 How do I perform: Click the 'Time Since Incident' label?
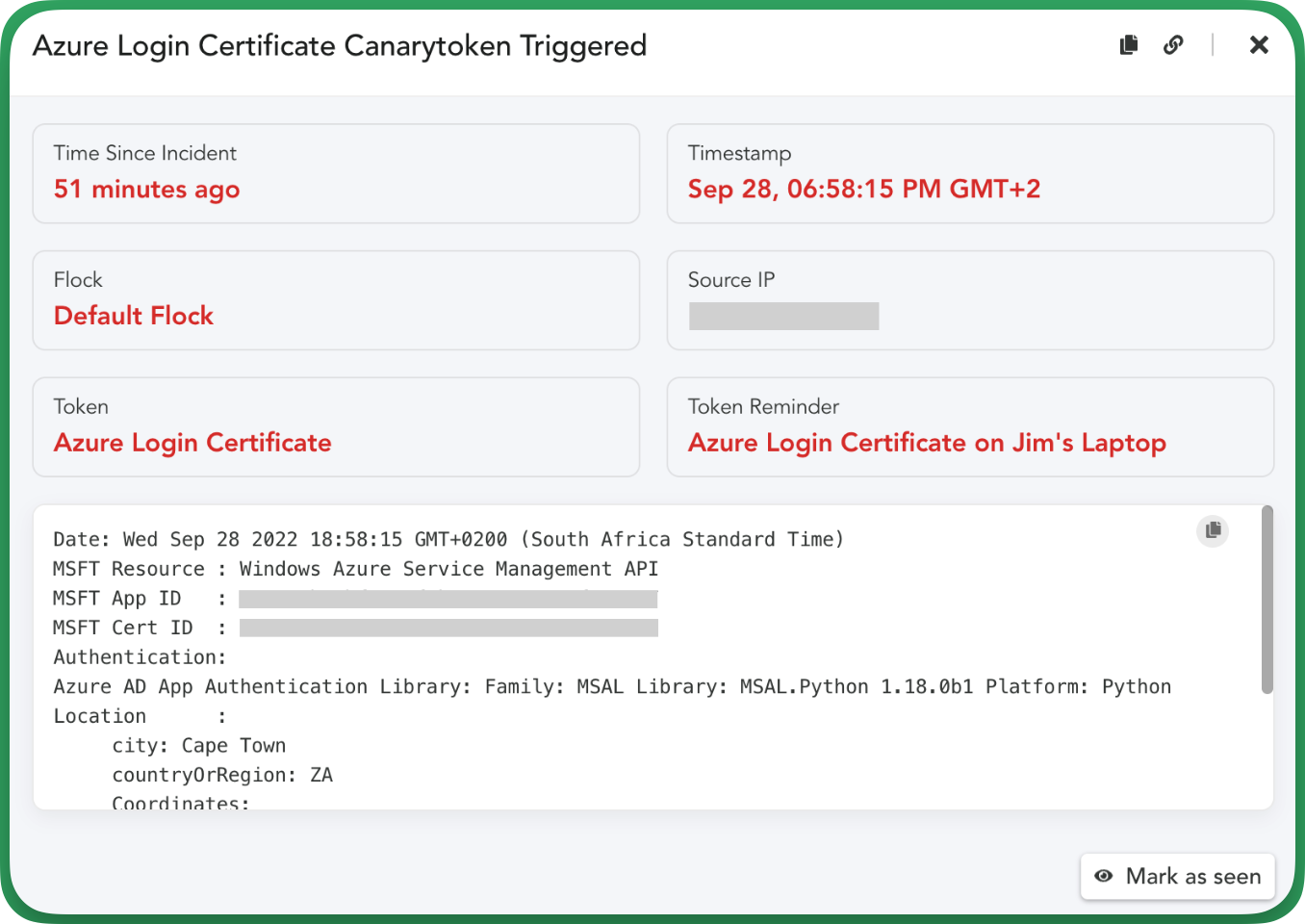click(x=145, y=153)
